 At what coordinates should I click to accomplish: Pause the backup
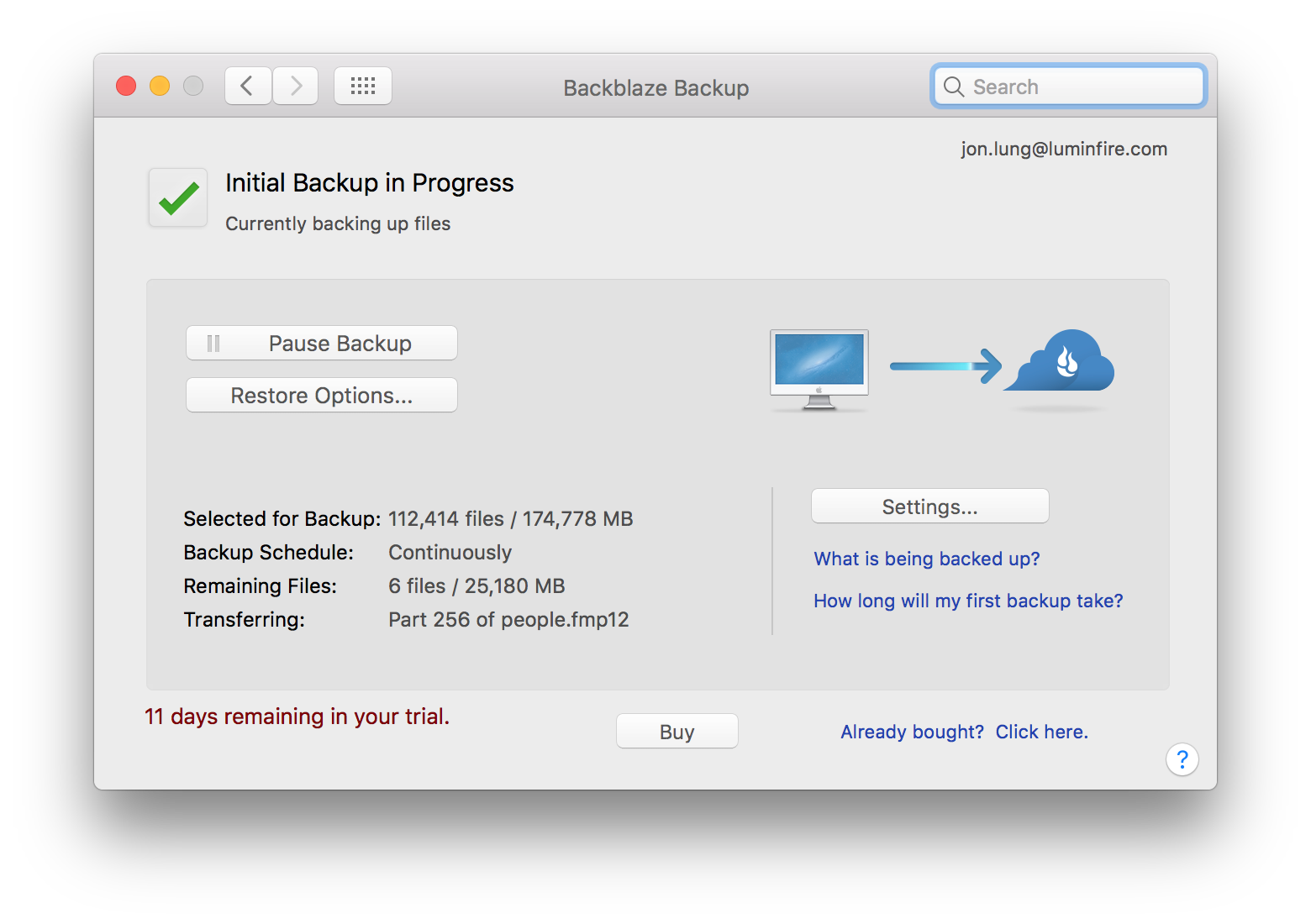coord(322,343)
